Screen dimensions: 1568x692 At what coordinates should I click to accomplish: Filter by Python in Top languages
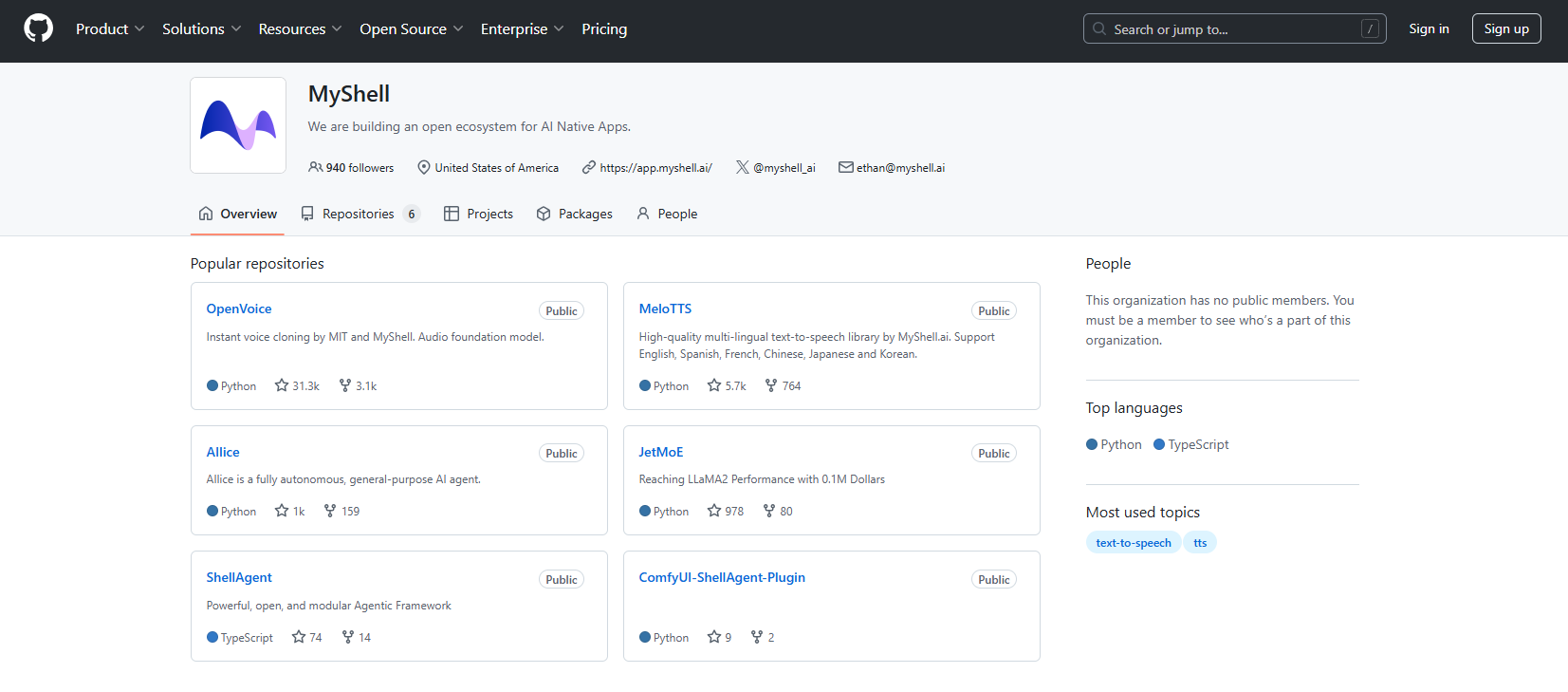point(1114,444)
